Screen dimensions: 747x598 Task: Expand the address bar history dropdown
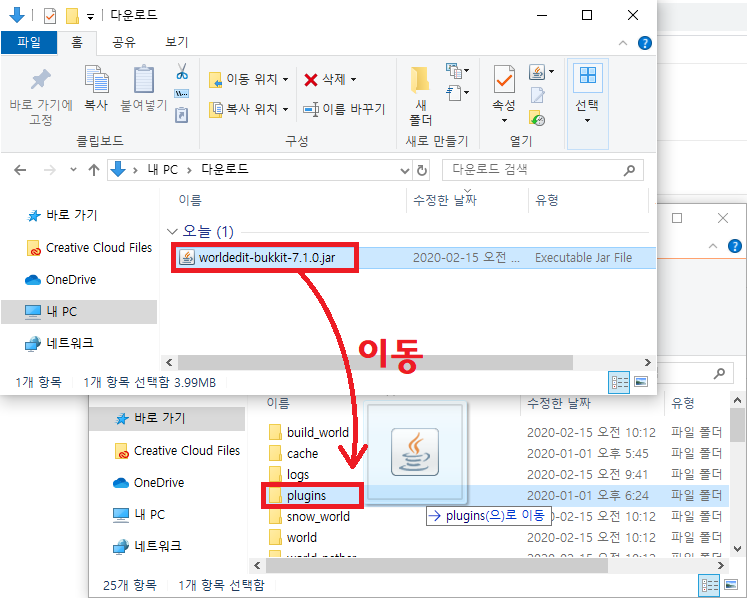[404, 171]
